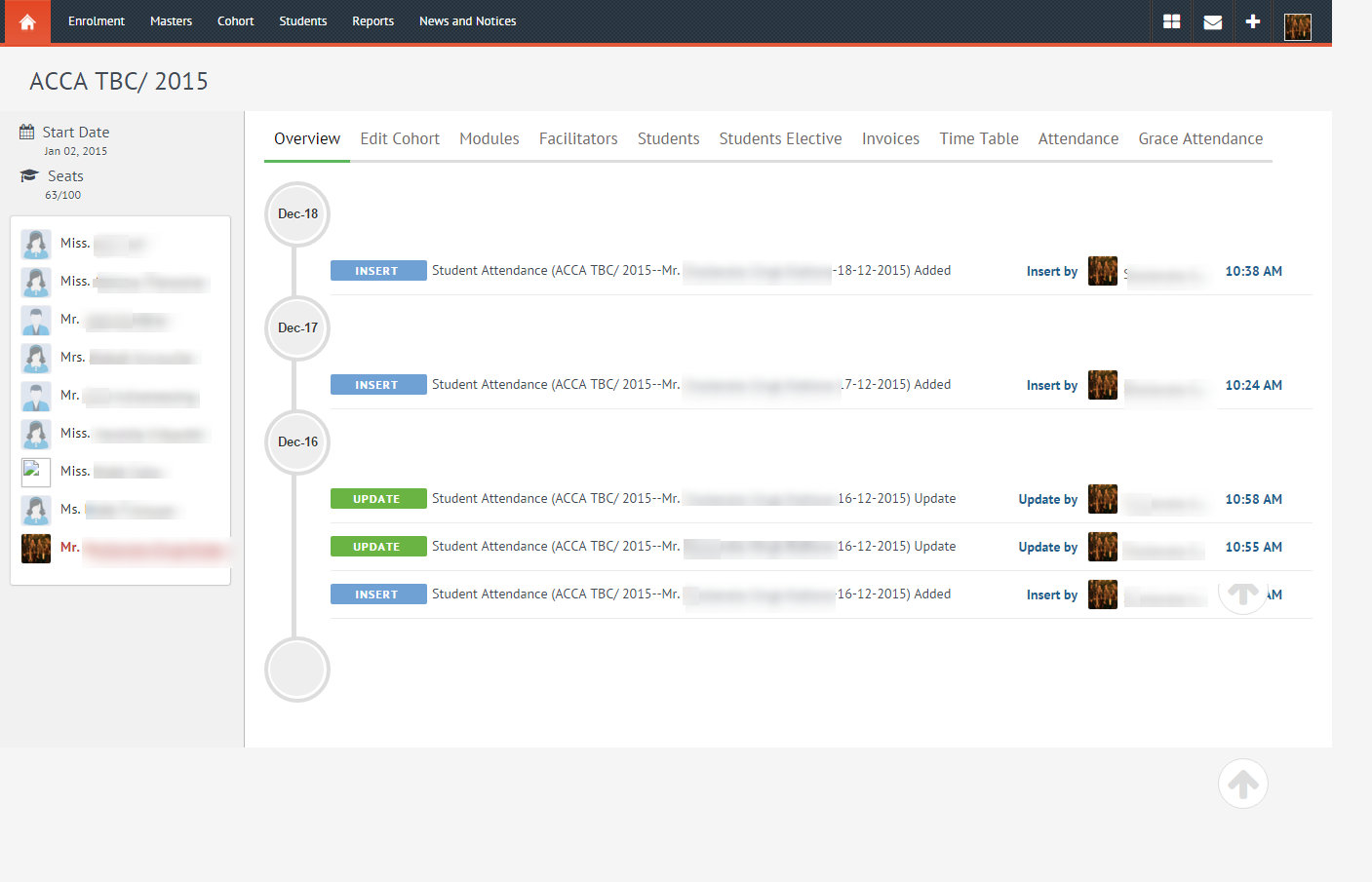Click the 10:55 AM timestamp
Screen dimensions: 1372x882
pyautogui.click(x=1253, y=547)
